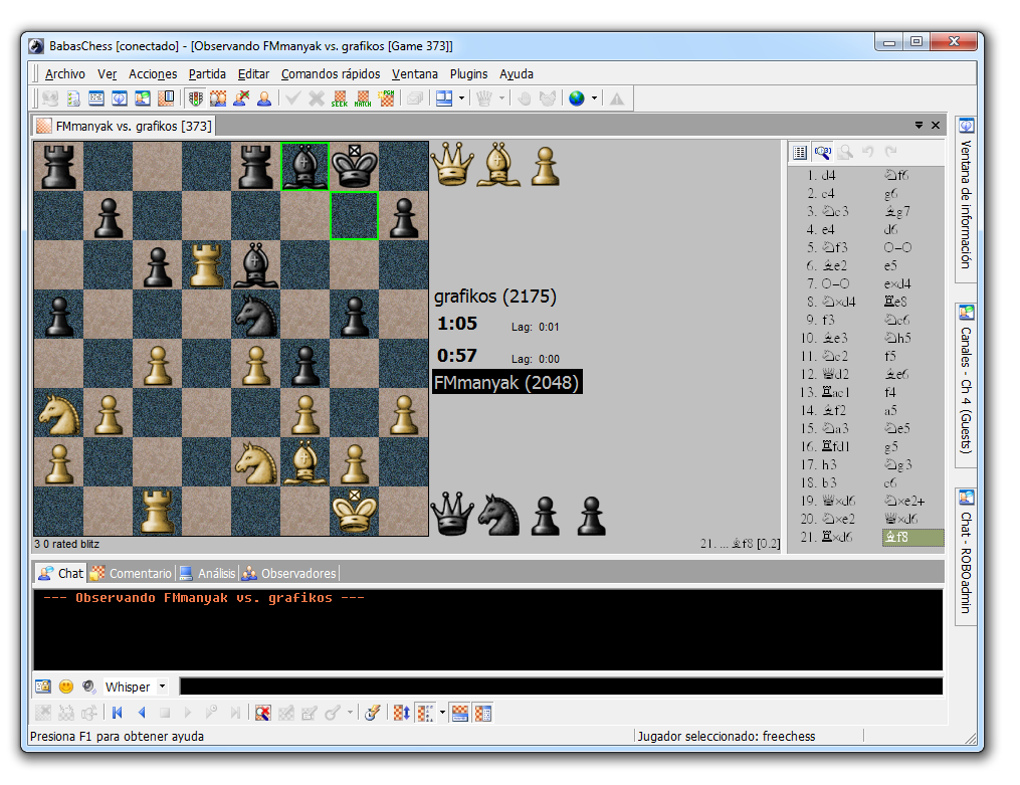Click the globe icon in the top toolbar
Viewport: 1020px width, 785px height.
[576, 99]
